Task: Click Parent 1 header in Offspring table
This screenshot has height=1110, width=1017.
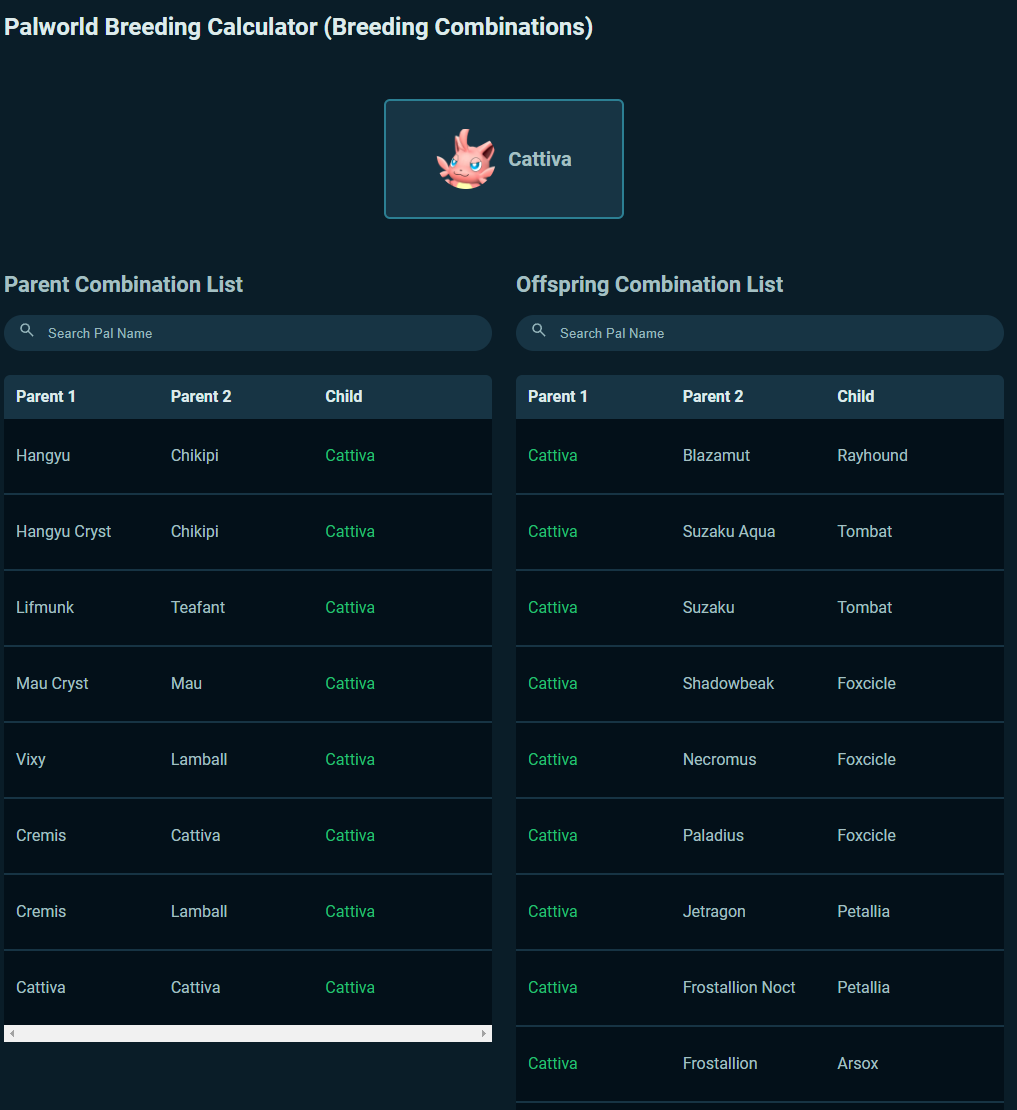Action: click(x=558, y=396)
